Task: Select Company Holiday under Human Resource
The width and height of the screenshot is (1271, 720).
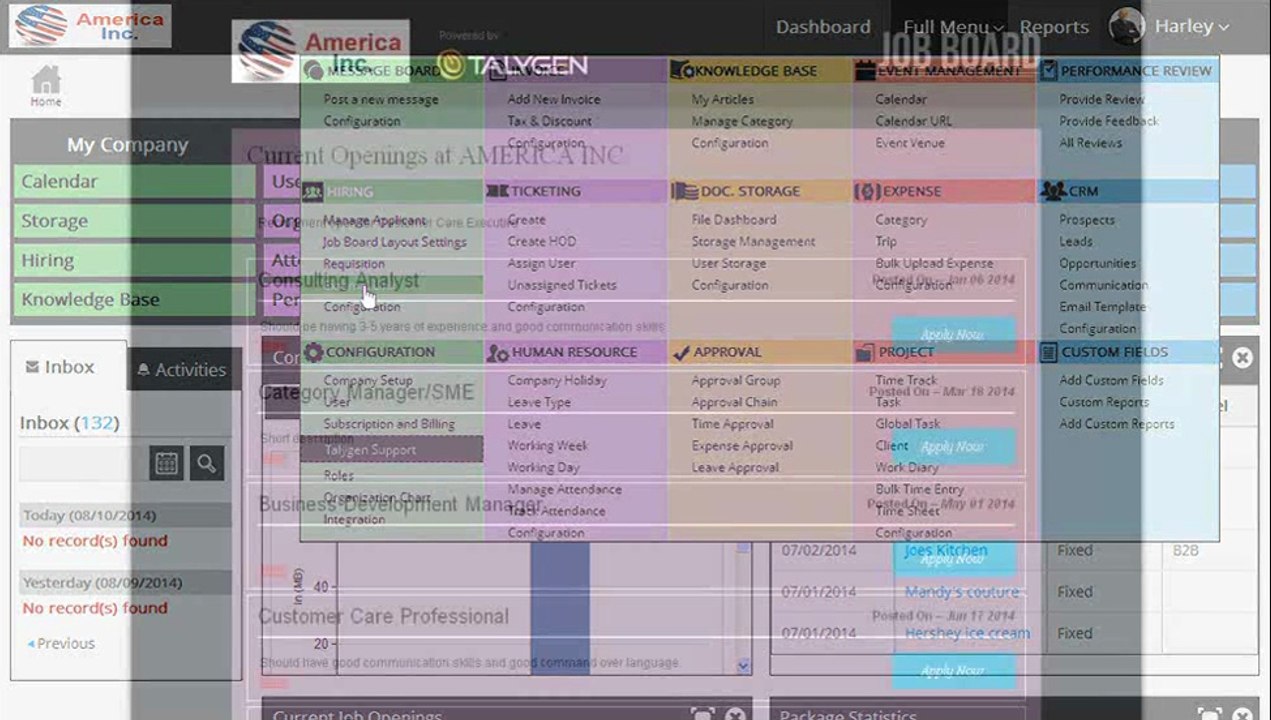Action: (557, 380)
